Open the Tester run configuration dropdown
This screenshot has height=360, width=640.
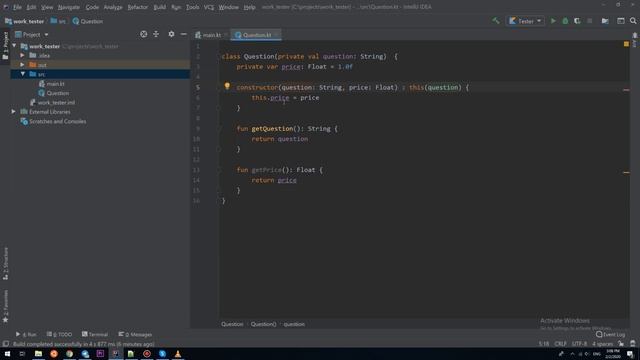(525, 21)
